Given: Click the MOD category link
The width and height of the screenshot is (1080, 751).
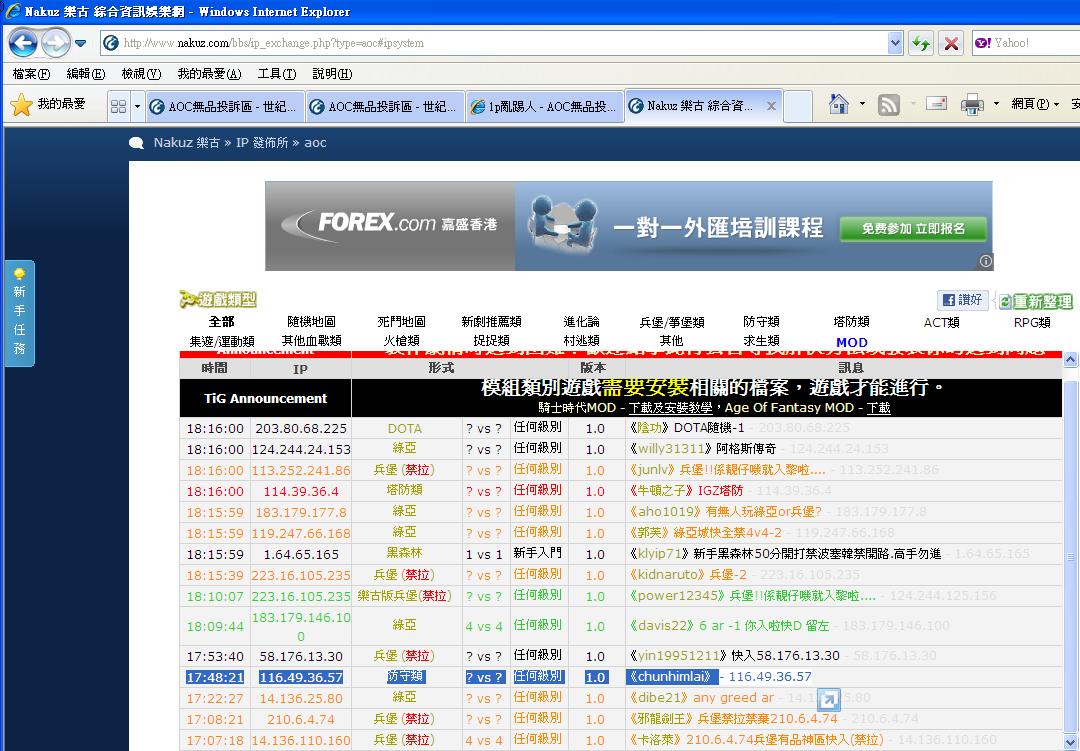Looking at the screenshot, I should (851, 342).
